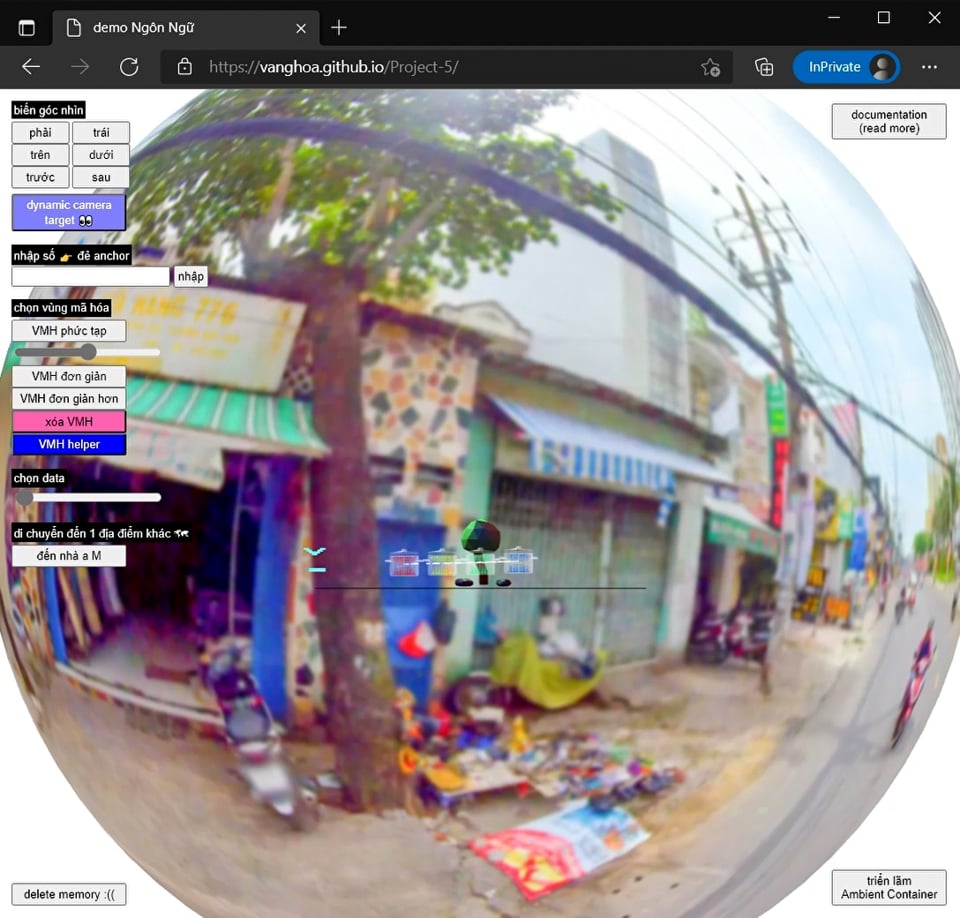Click delete memory button
Screen dimensions: 960x918
[x=69, y=894]
